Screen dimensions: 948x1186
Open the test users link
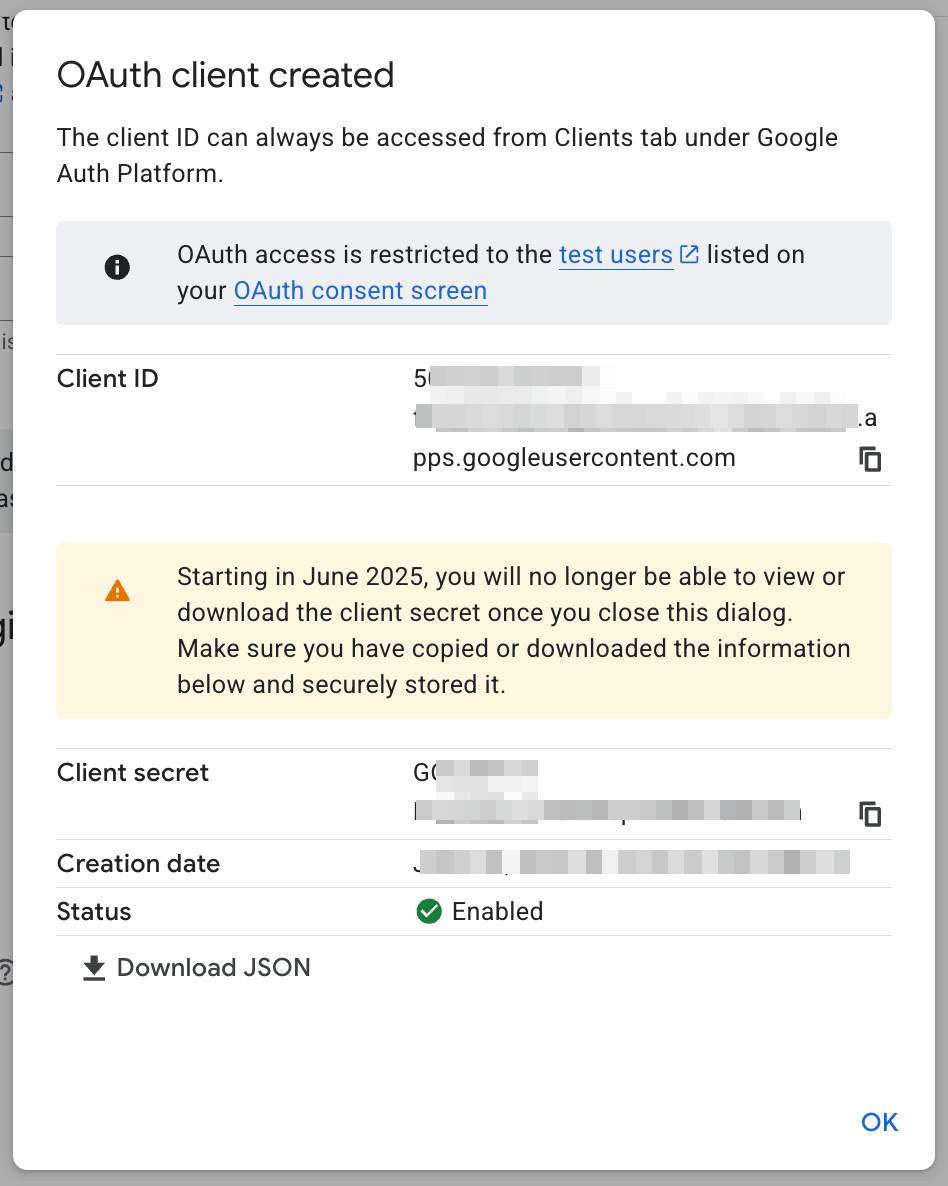point(616,255)
